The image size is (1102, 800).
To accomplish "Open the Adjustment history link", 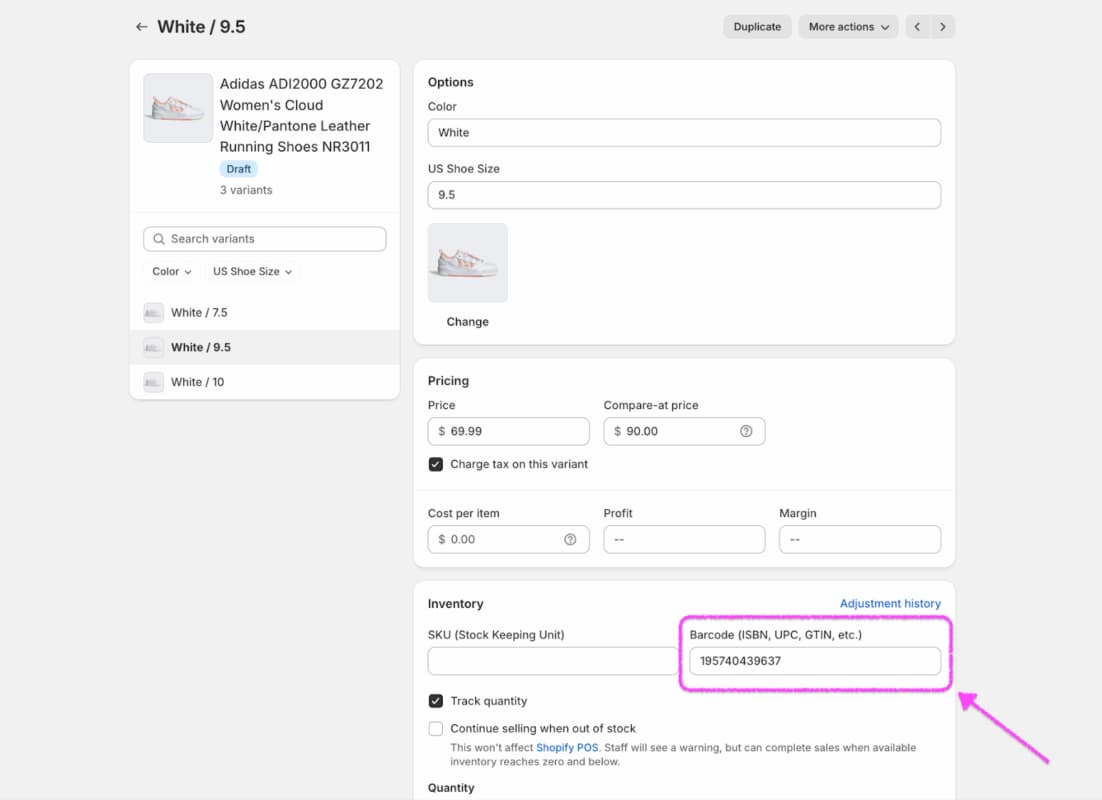I will point(890,604).
